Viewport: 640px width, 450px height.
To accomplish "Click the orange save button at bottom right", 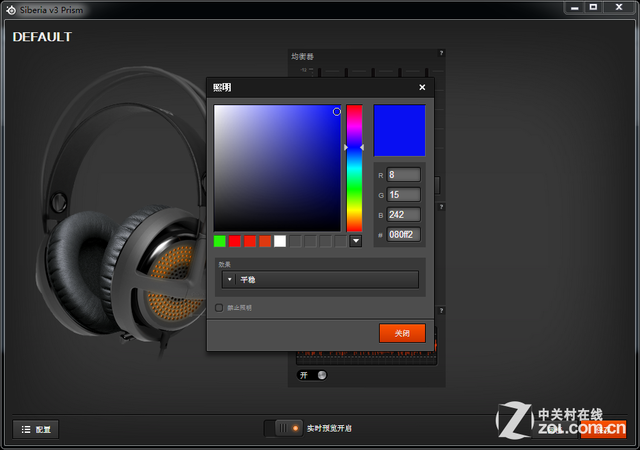I will 603,429.
